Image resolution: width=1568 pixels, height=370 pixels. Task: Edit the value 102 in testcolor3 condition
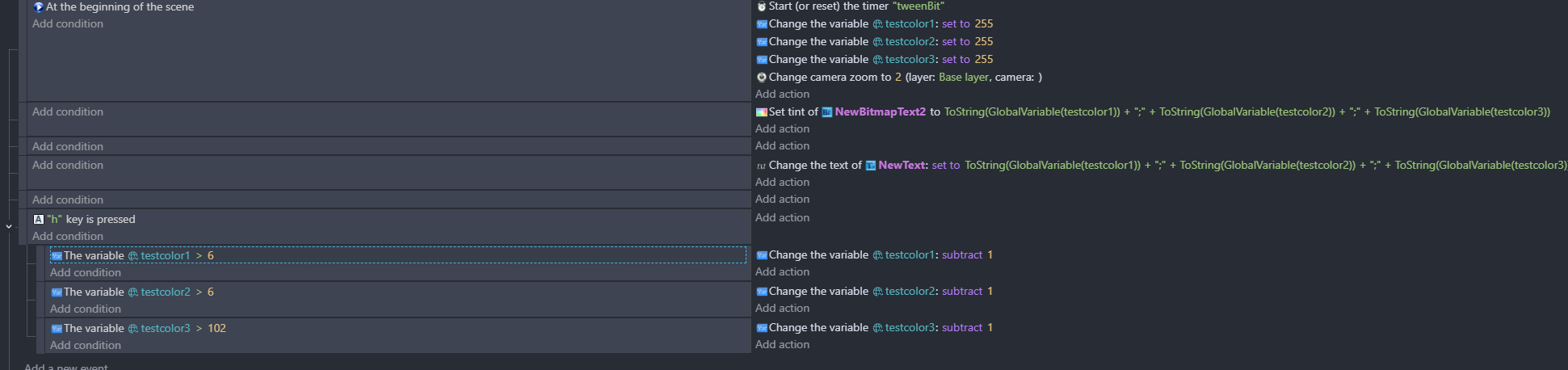click(216, 329)
